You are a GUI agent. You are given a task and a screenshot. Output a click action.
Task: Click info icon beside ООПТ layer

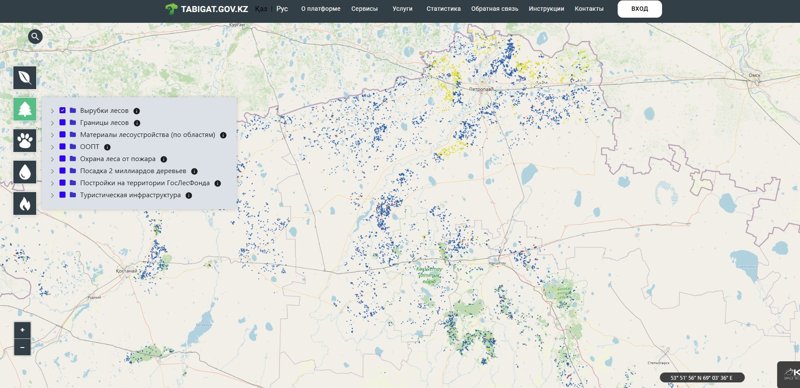[107, 147]
